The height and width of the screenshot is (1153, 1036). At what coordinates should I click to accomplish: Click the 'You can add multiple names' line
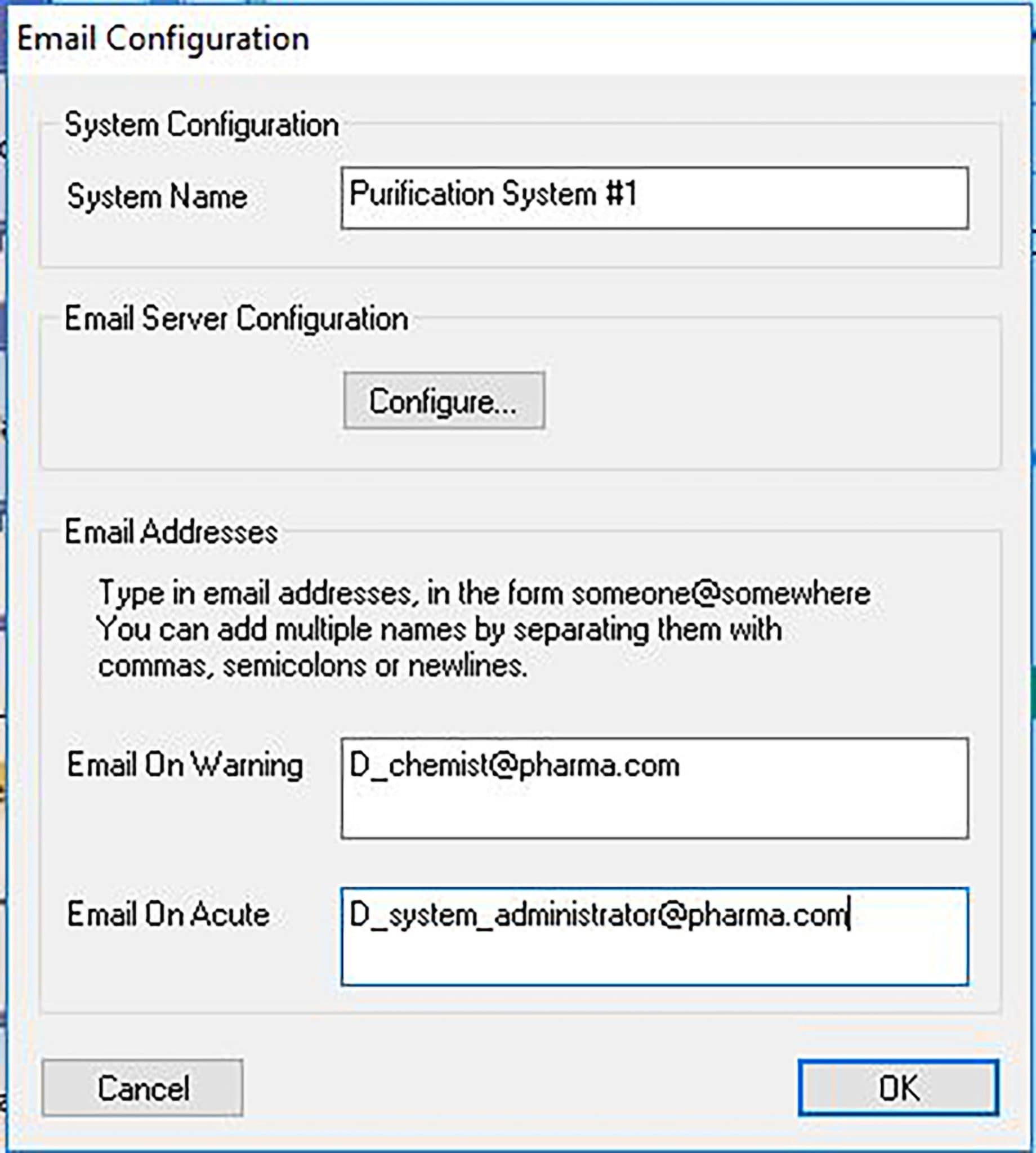click(439, 630)
